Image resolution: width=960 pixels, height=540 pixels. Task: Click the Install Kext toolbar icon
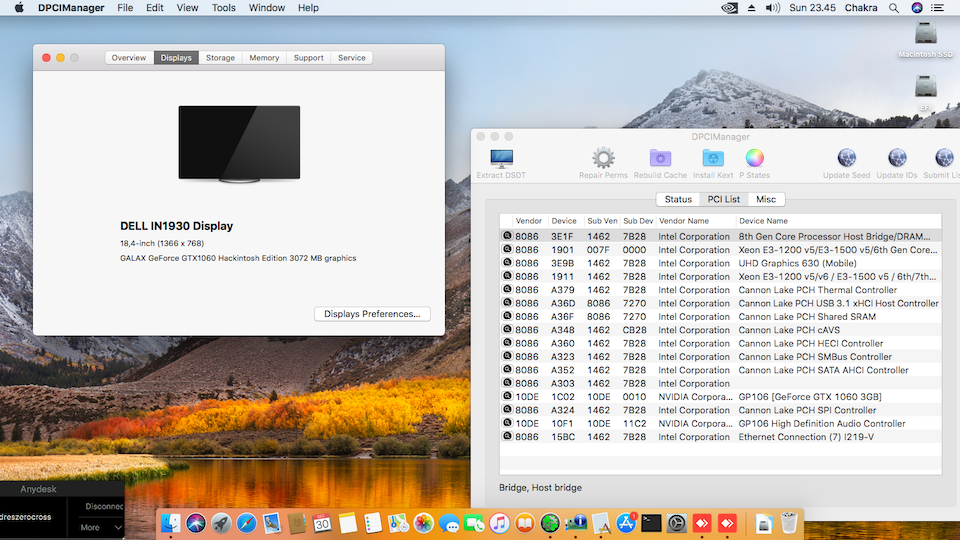click(x=713, y=158)
